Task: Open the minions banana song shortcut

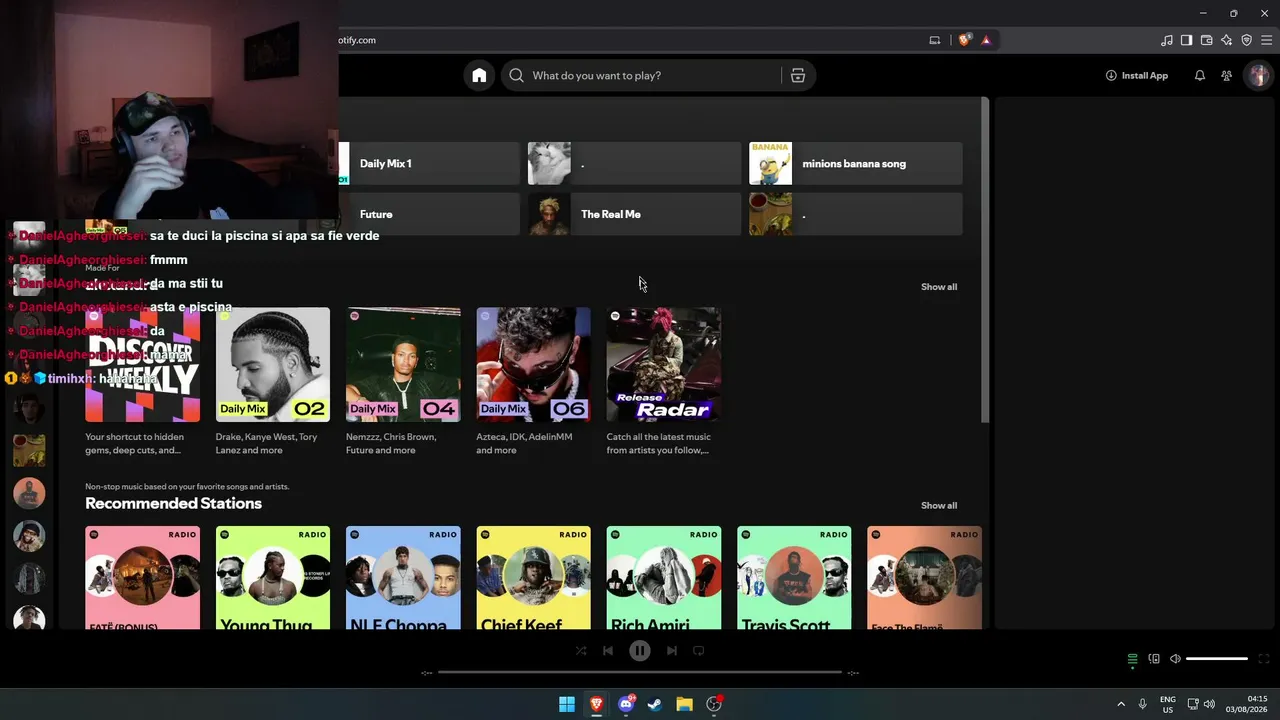Action: click(856, 163)
